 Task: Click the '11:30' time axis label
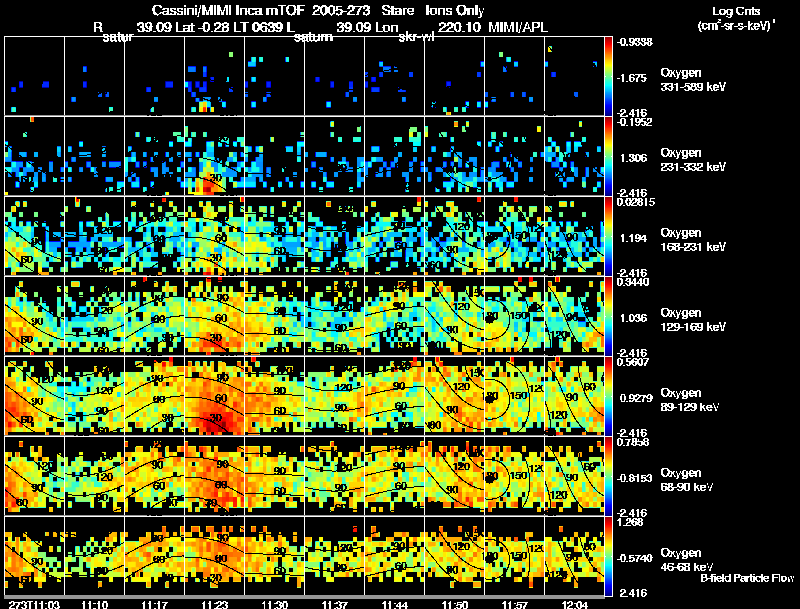(274, 605)
